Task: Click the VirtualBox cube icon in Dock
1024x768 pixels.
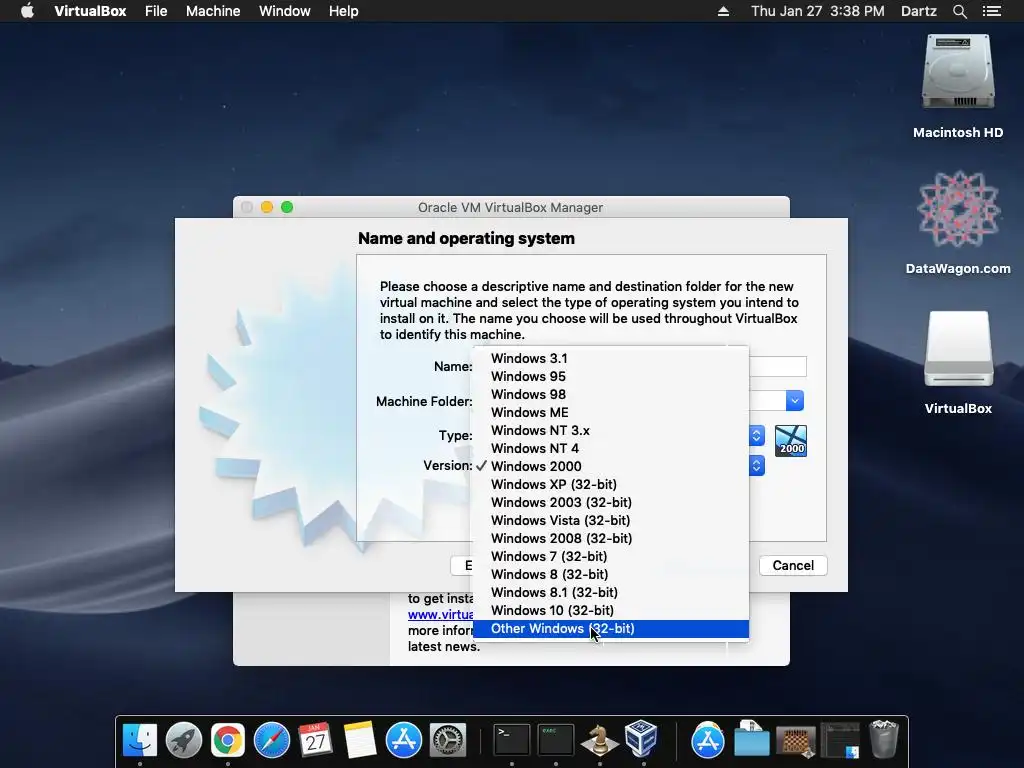Action: 641,739
